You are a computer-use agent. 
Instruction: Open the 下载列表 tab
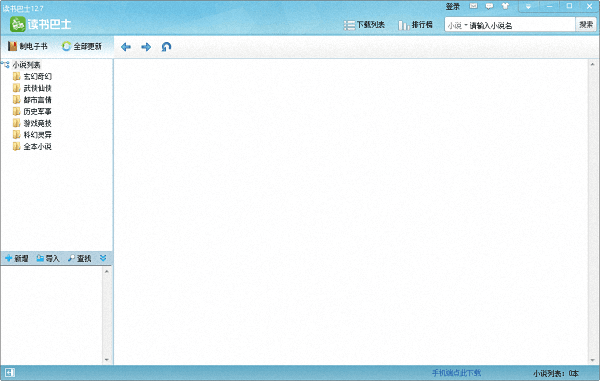(364, 25)
